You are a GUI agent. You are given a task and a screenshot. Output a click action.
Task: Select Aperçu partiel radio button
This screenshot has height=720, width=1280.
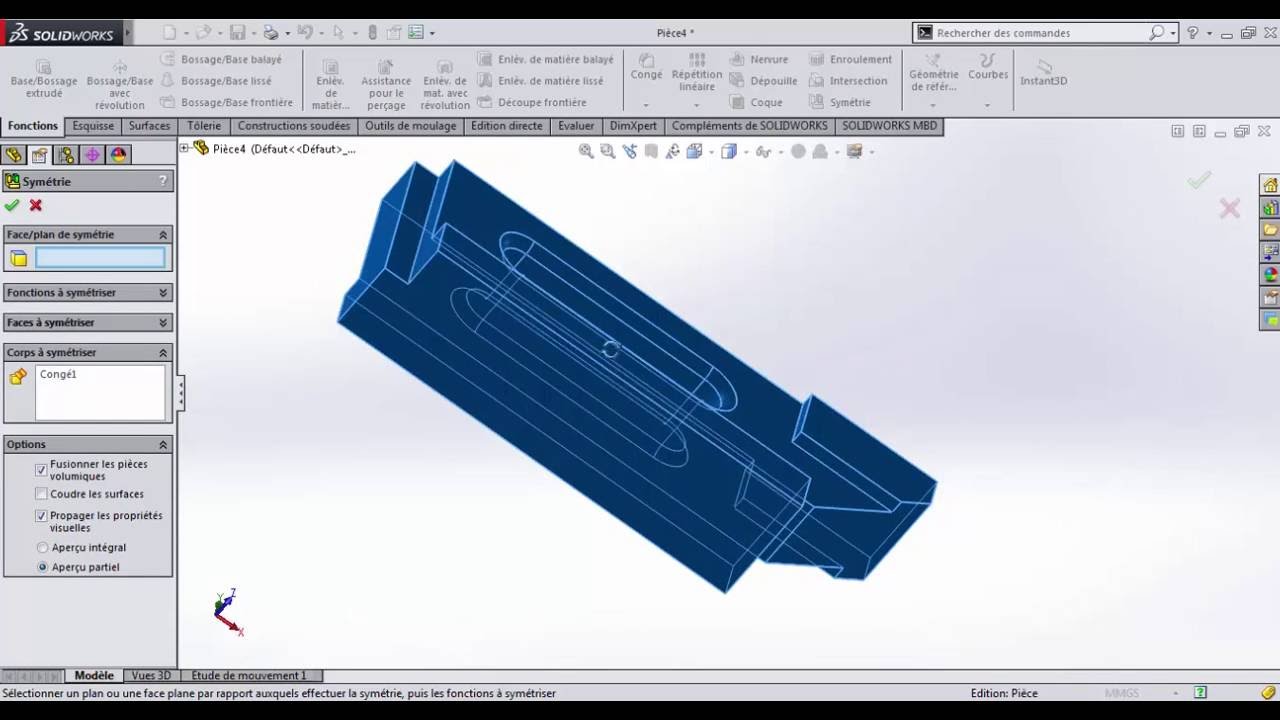pyautogui.click(x=42, y=567)
